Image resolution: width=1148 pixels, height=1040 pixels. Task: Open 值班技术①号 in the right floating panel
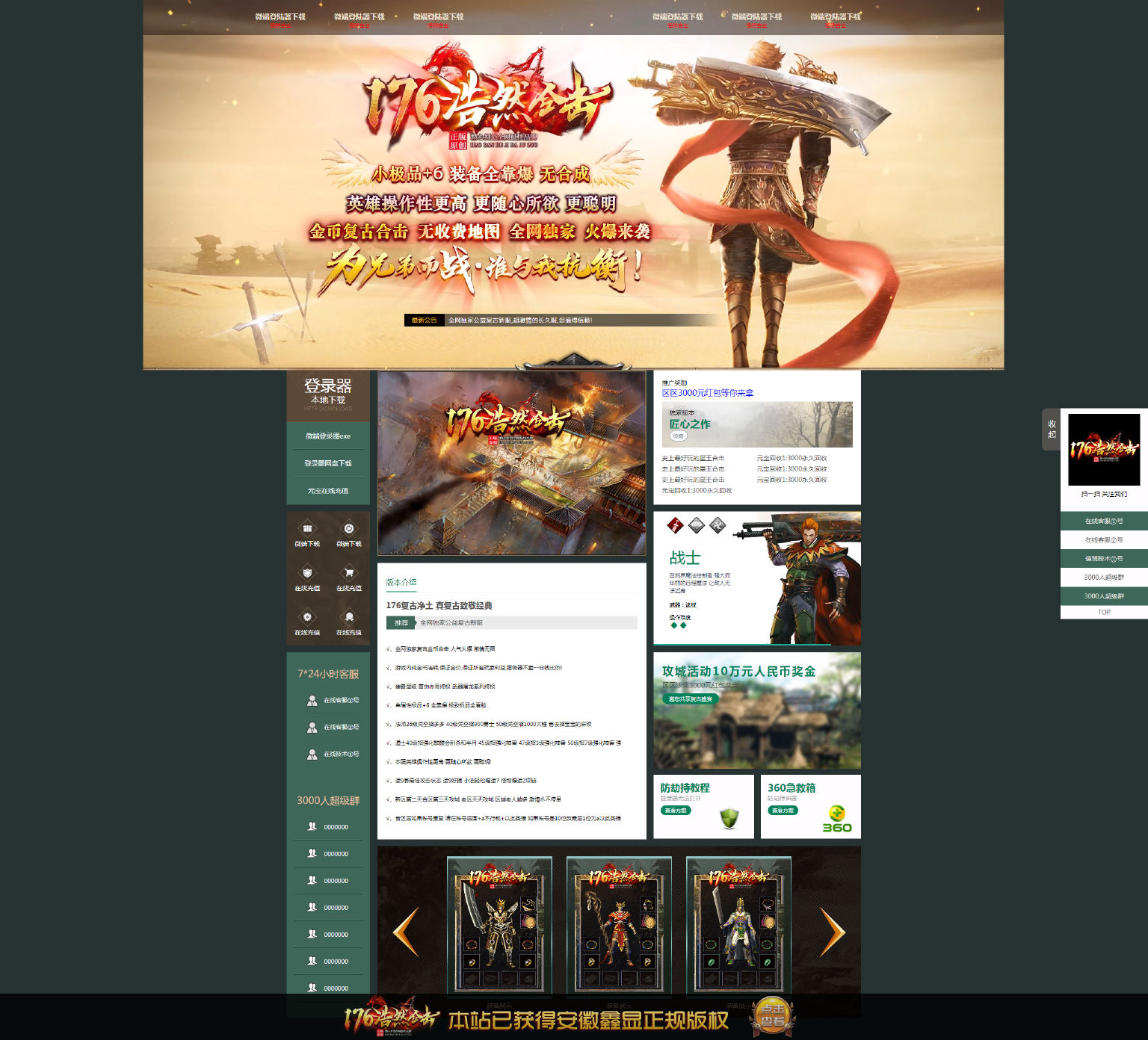tap(1104, 558)
